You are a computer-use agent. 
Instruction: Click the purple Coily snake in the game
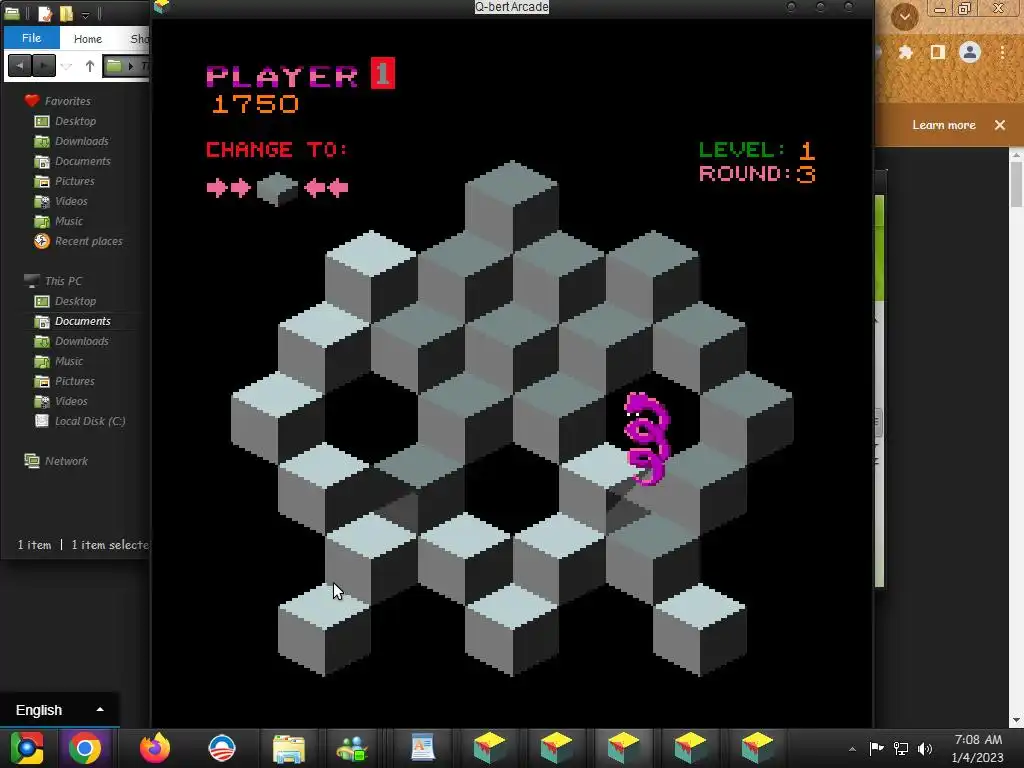click(647, 439)
